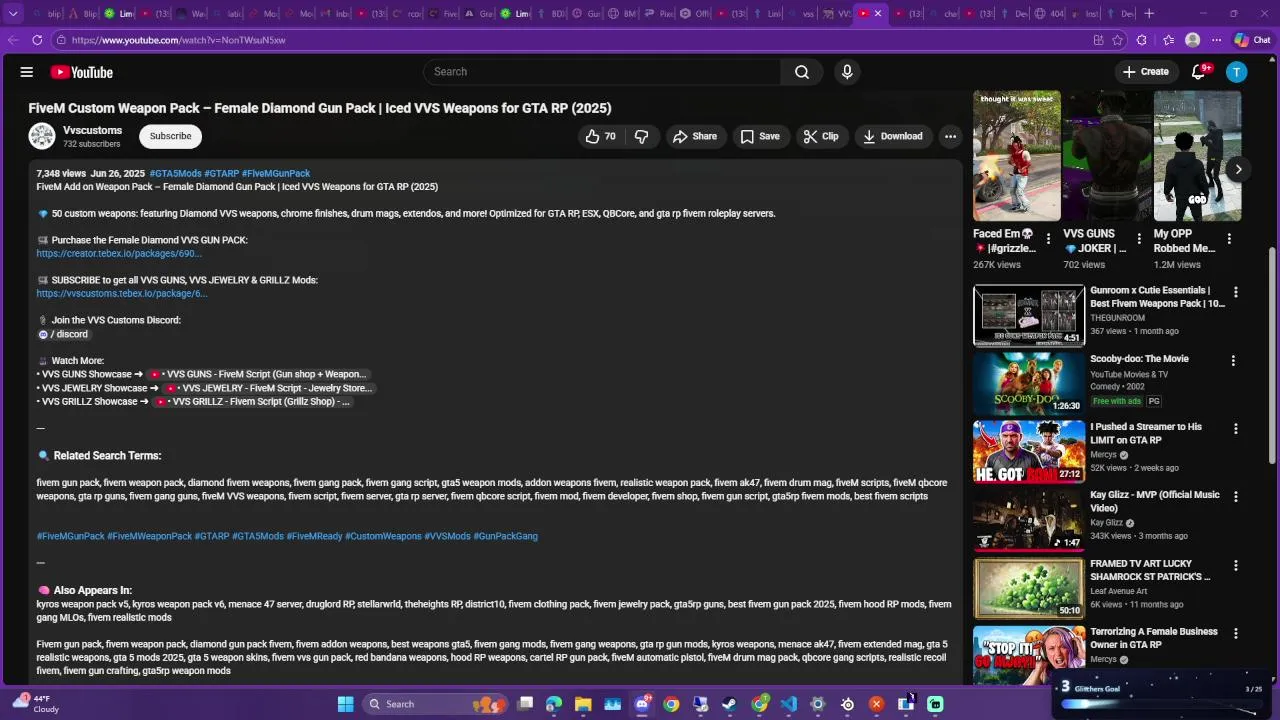
Task: Open the weather widget showing Cloudy
Action: 35,704
